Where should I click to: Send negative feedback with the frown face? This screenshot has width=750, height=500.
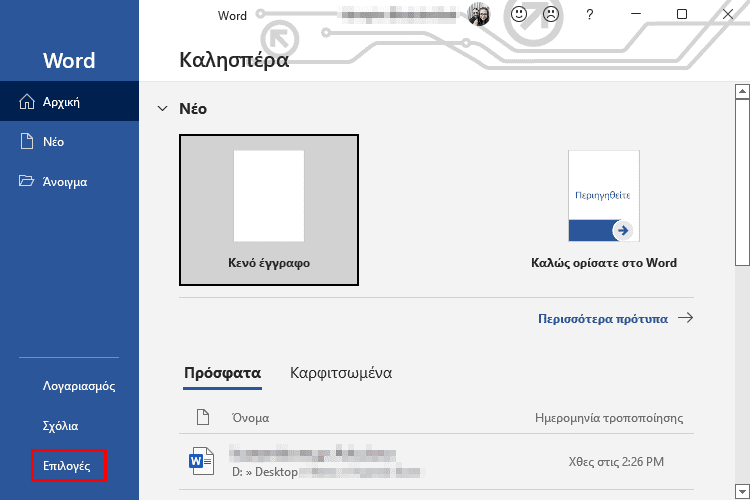551,14
